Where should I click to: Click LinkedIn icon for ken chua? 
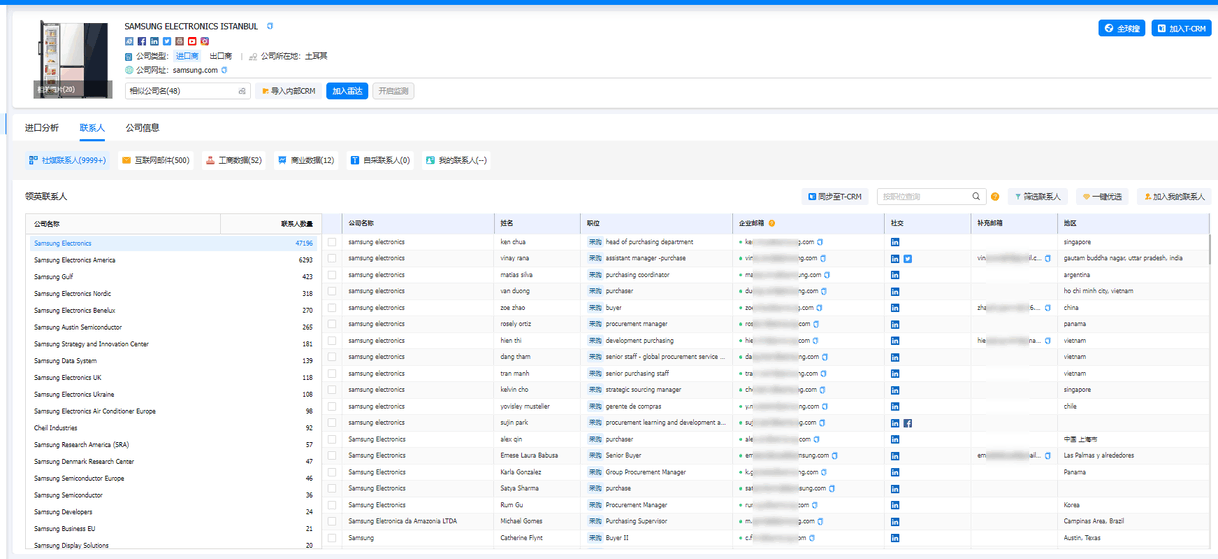click(x=895, y=242)
